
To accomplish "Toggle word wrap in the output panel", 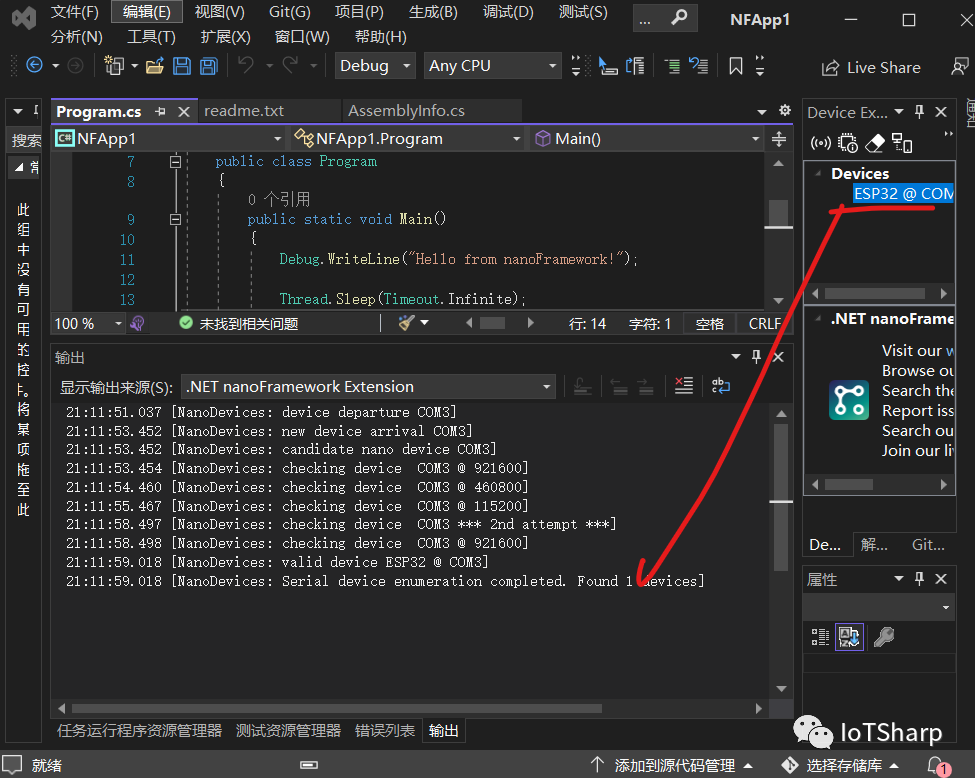I will coord(721,386).
